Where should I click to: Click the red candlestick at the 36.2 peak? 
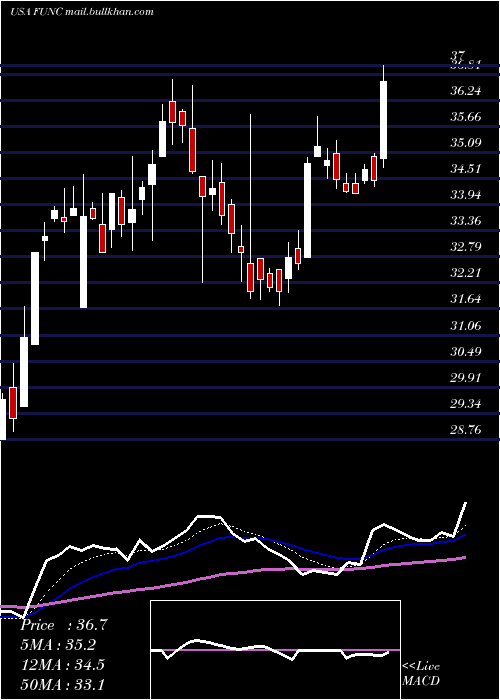point(172,112)
